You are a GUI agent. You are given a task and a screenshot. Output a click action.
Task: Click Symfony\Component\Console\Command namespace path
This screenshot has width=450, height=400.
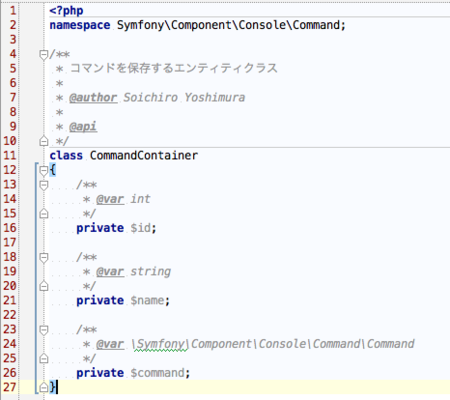coord(228,25)
